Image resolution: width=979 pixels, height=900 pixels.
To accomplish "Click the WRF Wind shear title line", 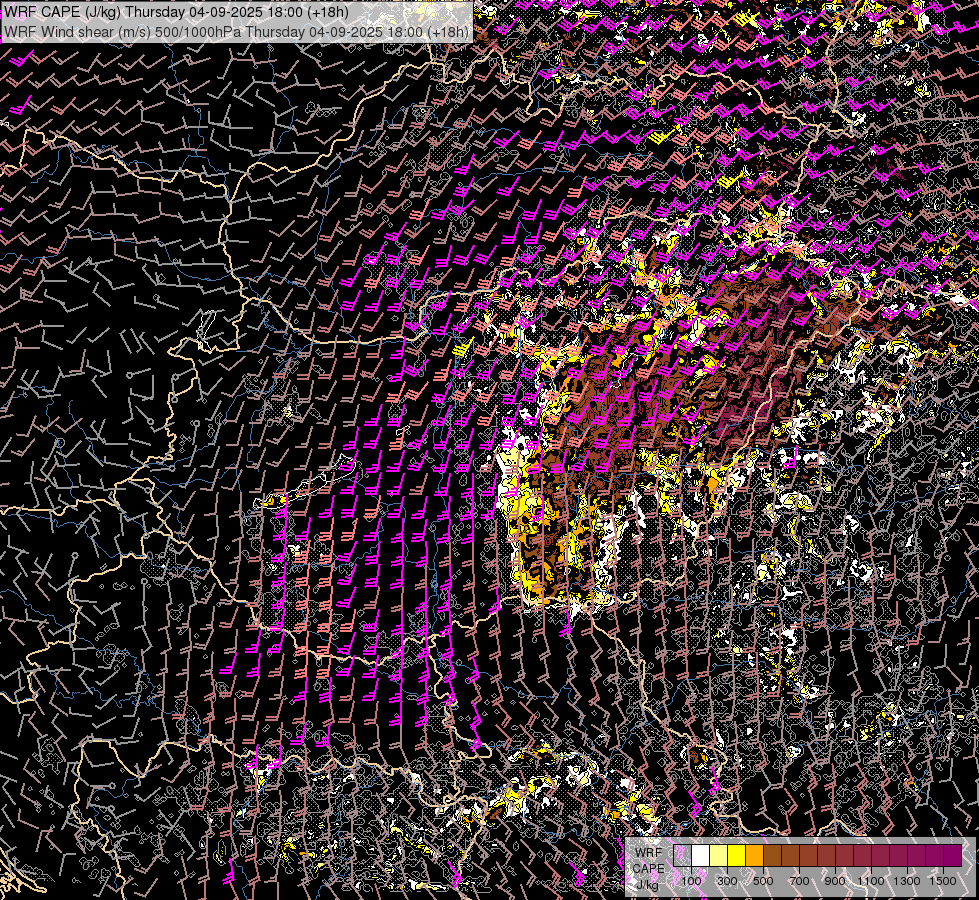I will click(236, 32).
